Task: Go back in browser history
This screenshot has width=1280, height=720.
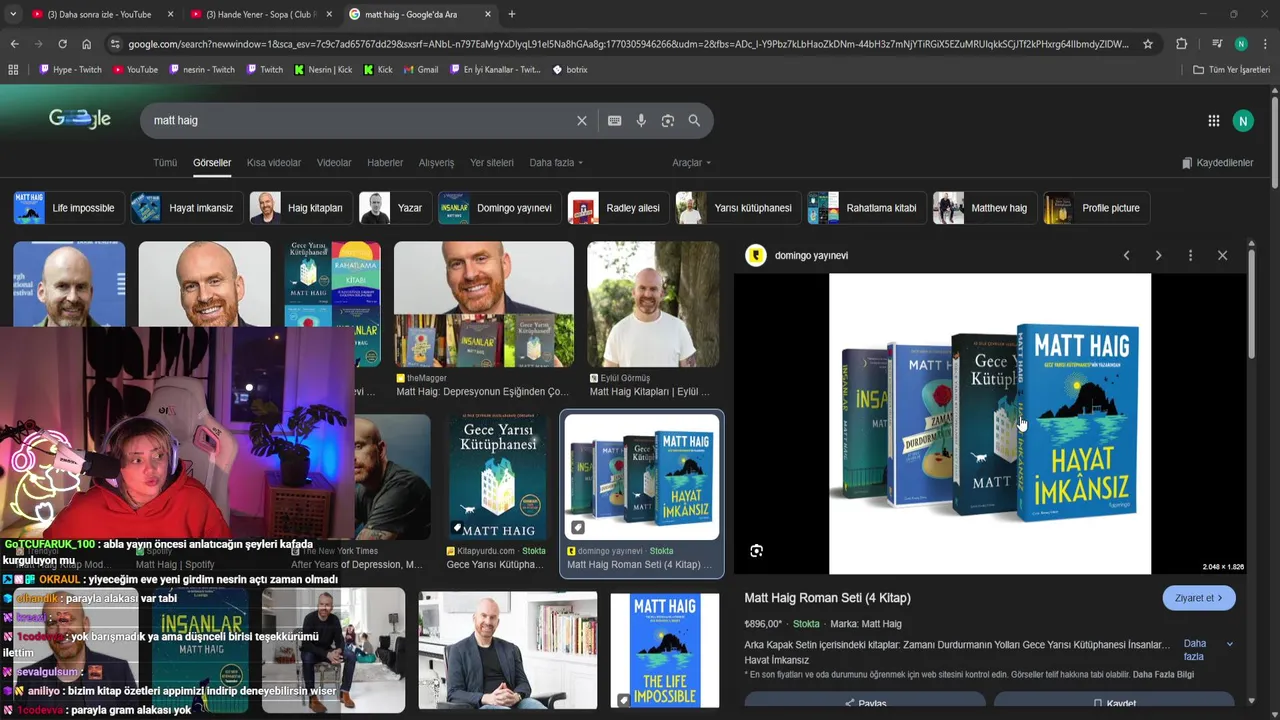Action: pos(14,44)
